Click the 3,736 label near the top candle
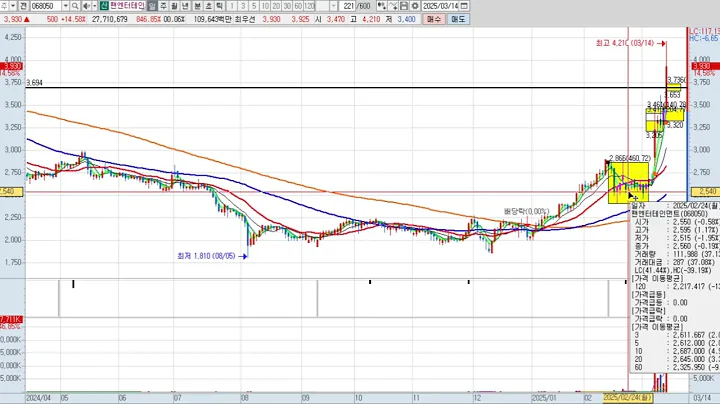Screen dimensions: 720x404 [x=677, y=80]
